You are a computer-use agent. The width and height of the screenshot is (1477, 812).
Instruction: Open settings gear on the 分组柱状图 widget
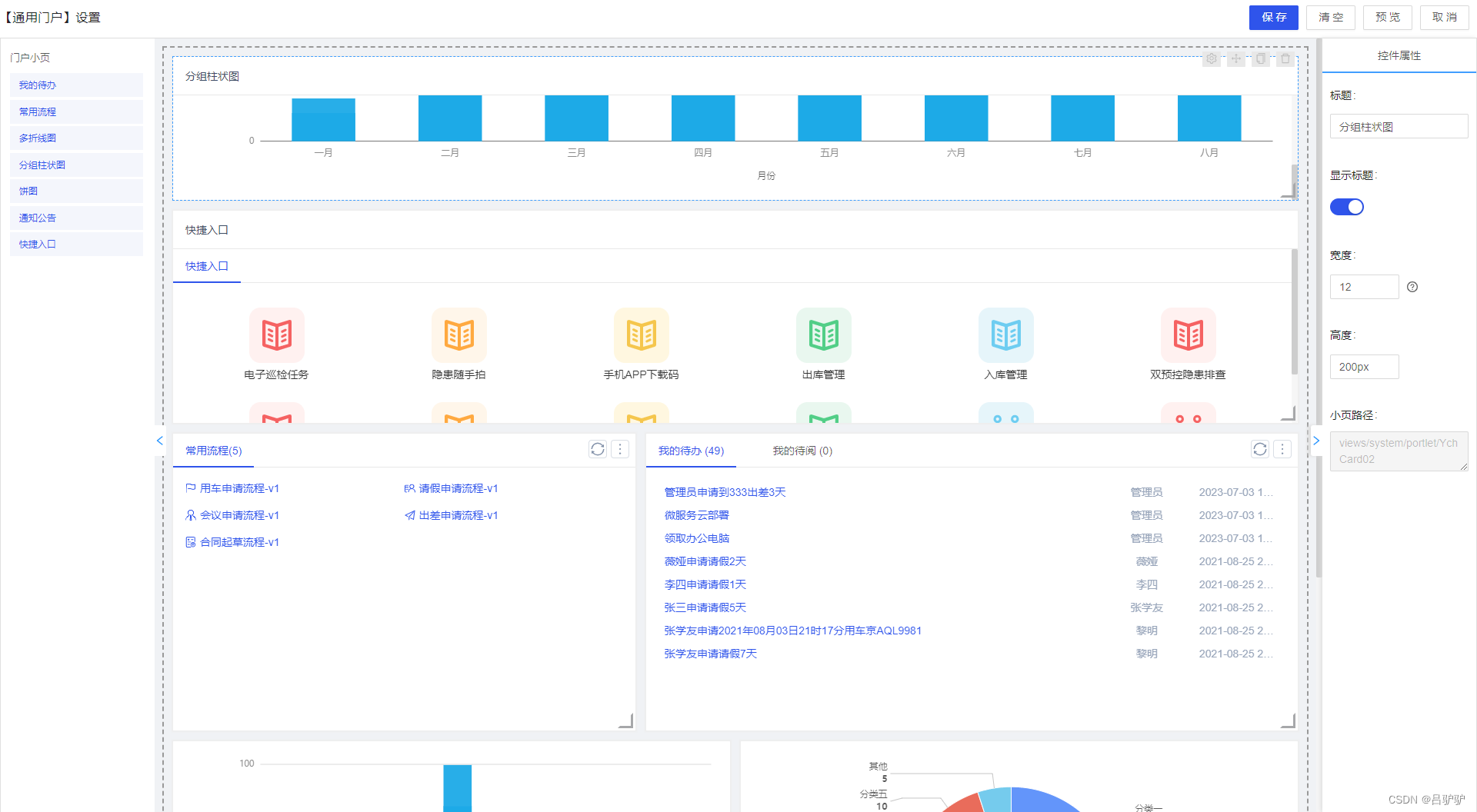click(1212, 59)
